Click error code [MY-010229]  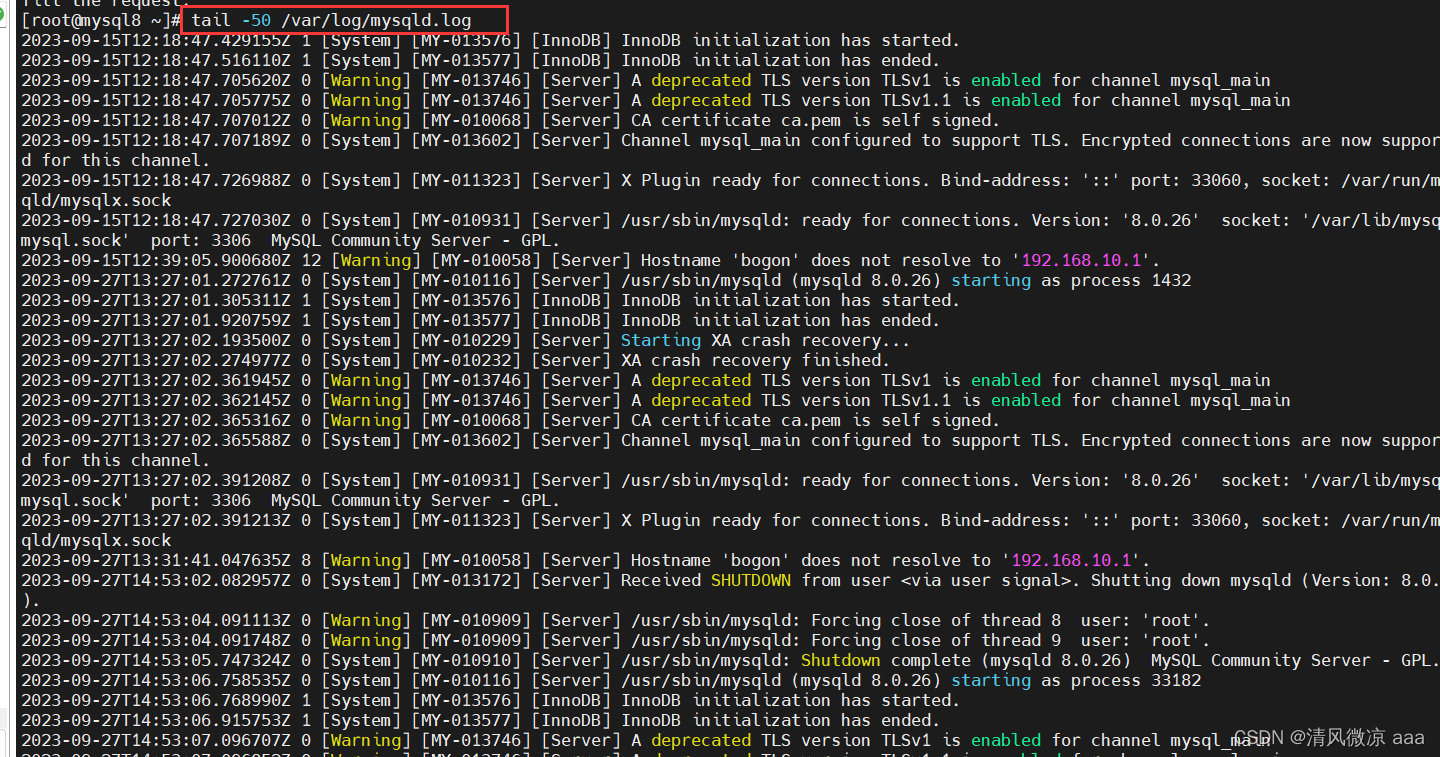[466, 340]
